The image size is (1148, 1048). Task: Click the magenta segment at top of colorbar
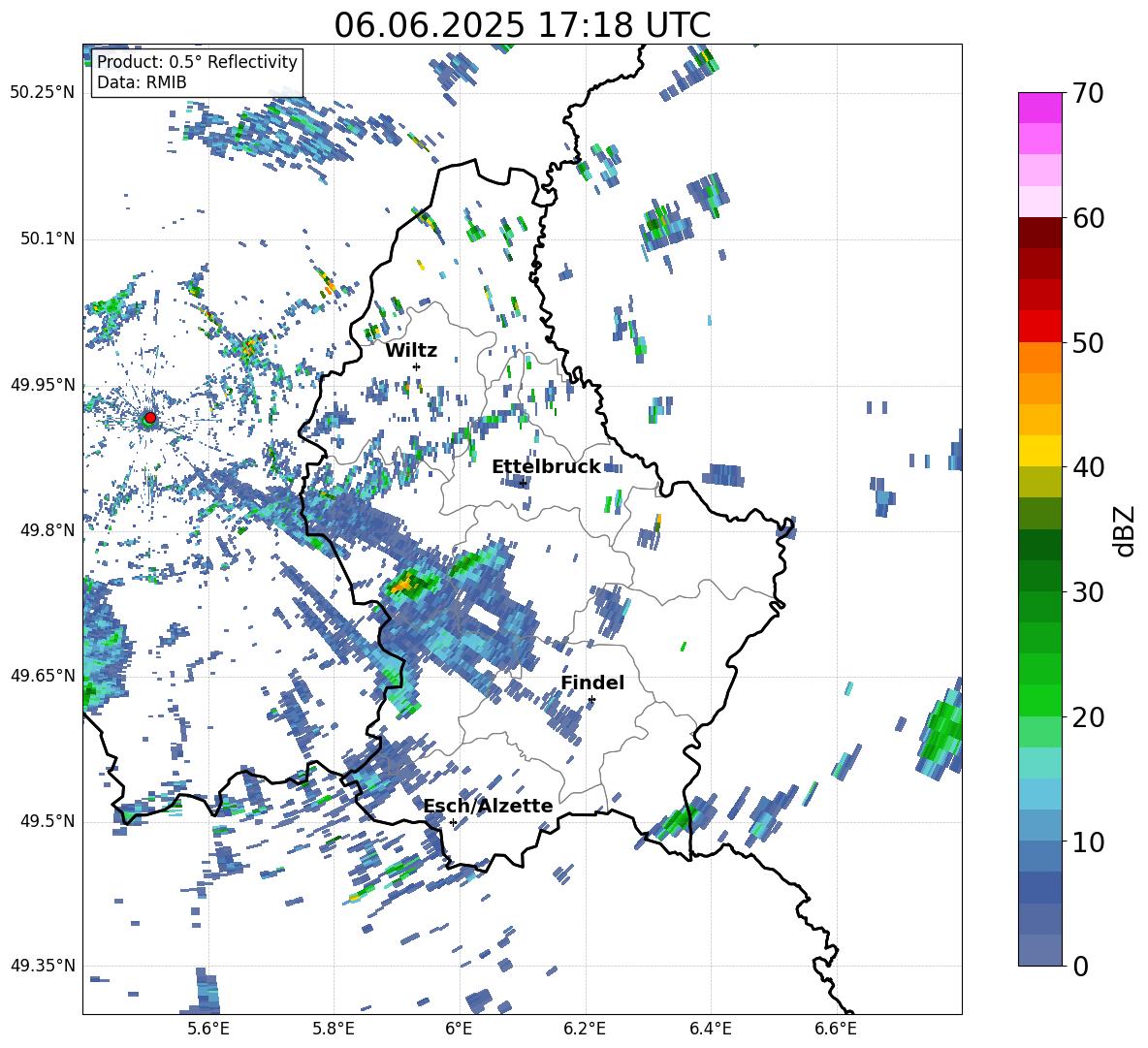click(x=1039, y=108)
